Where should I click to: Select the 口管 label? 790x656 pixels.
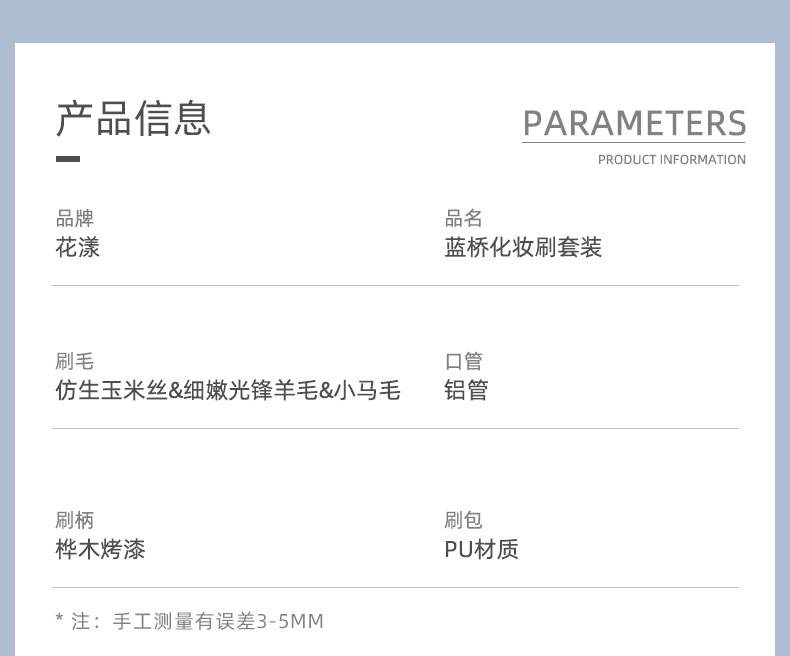coord(464,361)
